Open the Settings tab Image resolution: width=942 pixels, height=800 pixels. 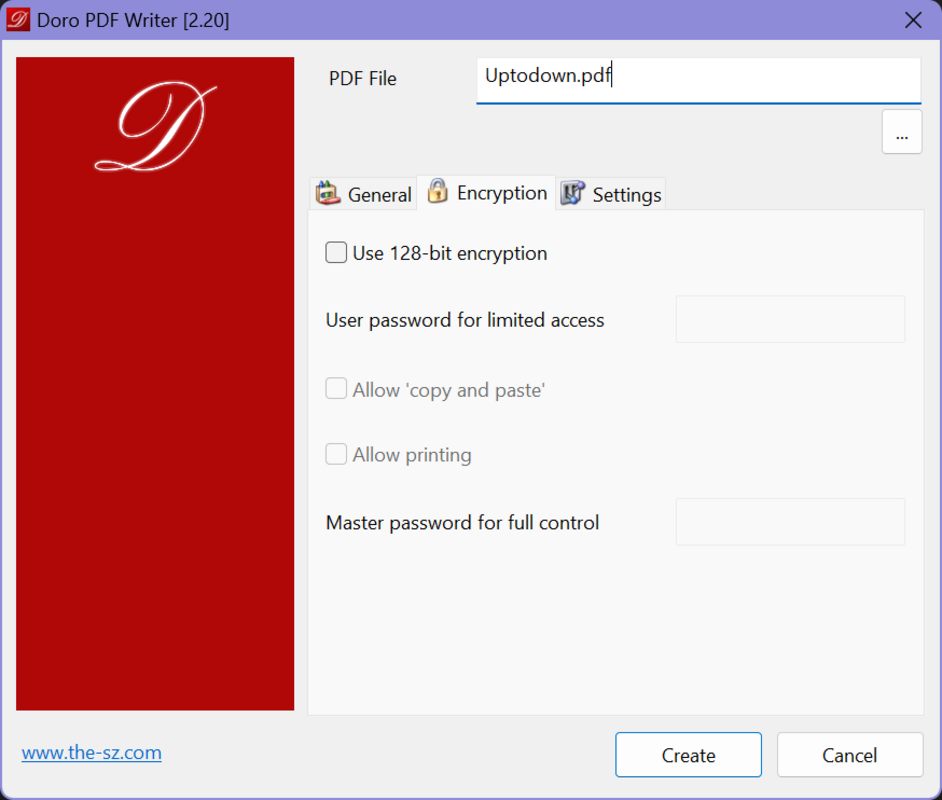(x=610, y=194)
